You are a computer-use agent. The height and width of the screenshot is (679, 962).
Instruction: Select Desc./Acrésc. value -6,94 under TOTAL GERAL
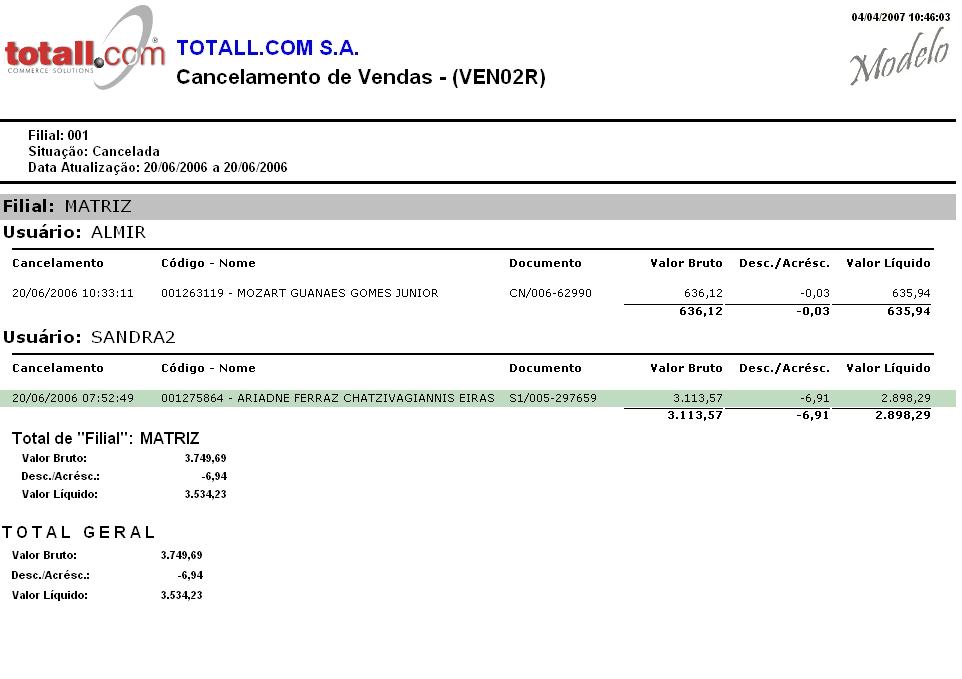click(x=190, y=575)
